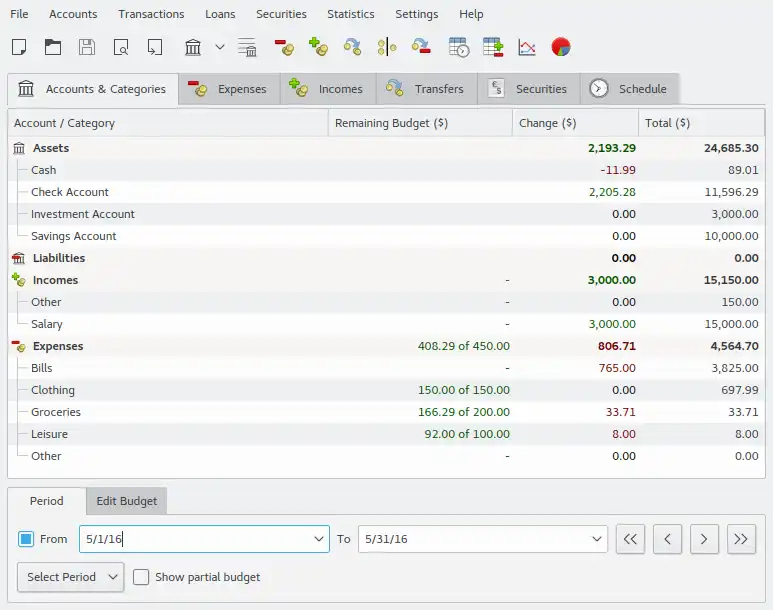Click the Remaining Budget ($) column header

pos(420,123)
